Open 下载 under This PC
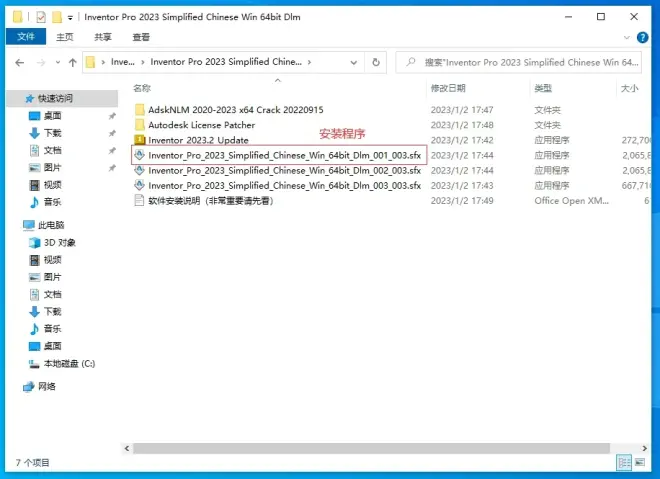660x479 pixels. click(x=52, y=311)
